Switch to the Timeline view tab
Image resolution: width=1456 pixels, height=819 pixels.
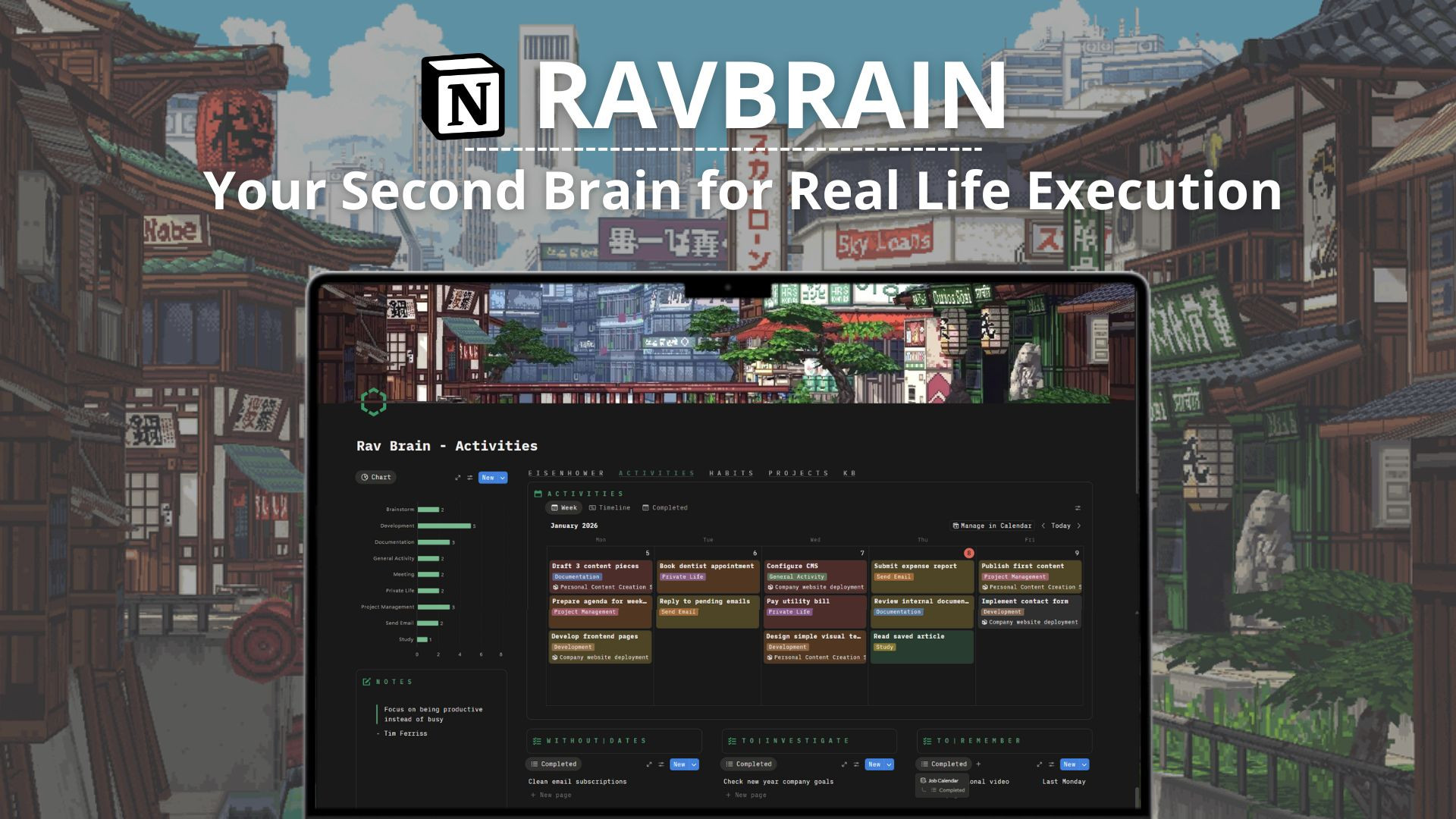pyautogui.click(x=610, y=508)
